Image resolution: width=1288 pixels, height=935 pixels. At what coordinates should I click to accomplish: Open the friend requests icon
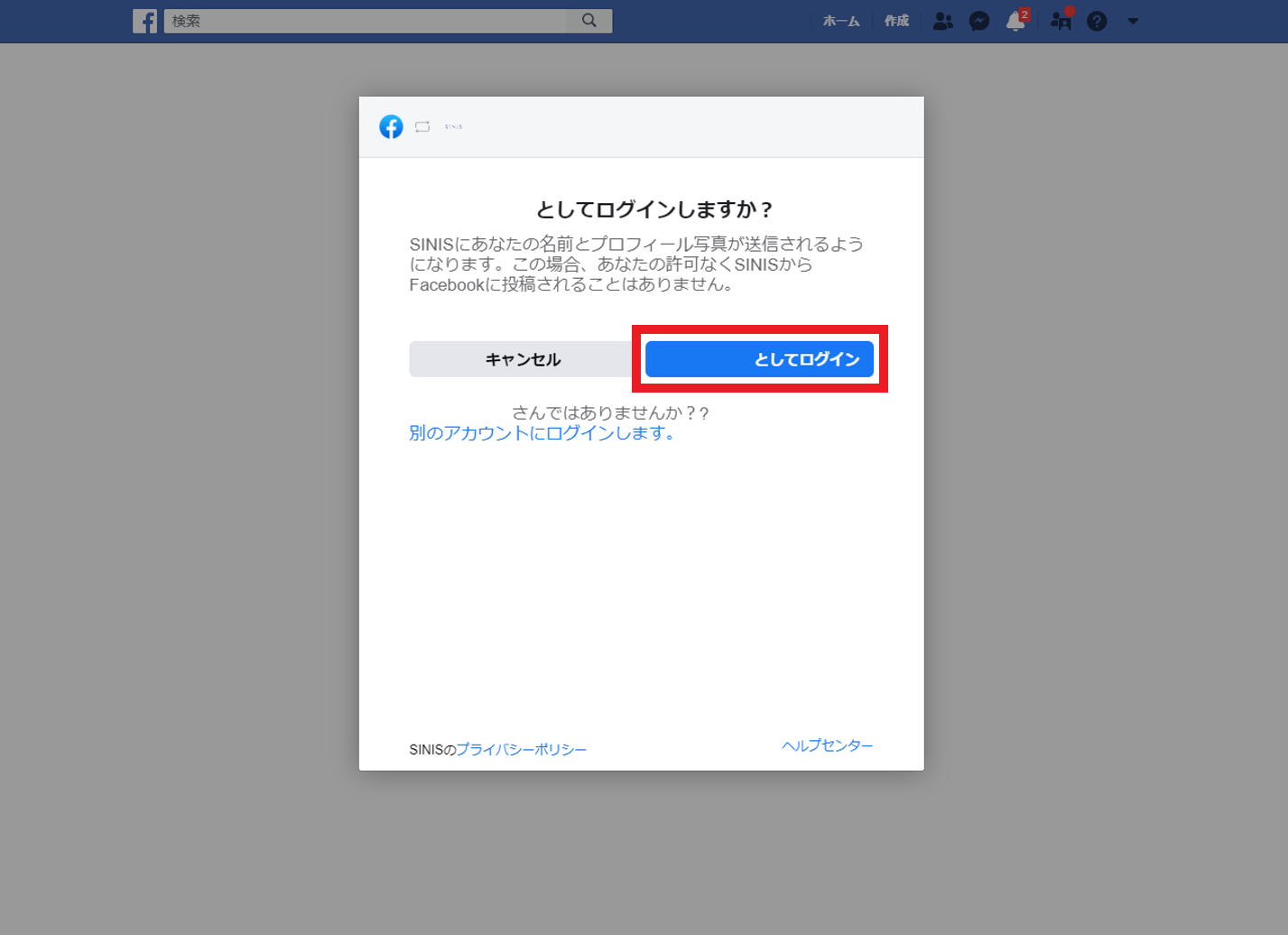(x=942, y=21)
